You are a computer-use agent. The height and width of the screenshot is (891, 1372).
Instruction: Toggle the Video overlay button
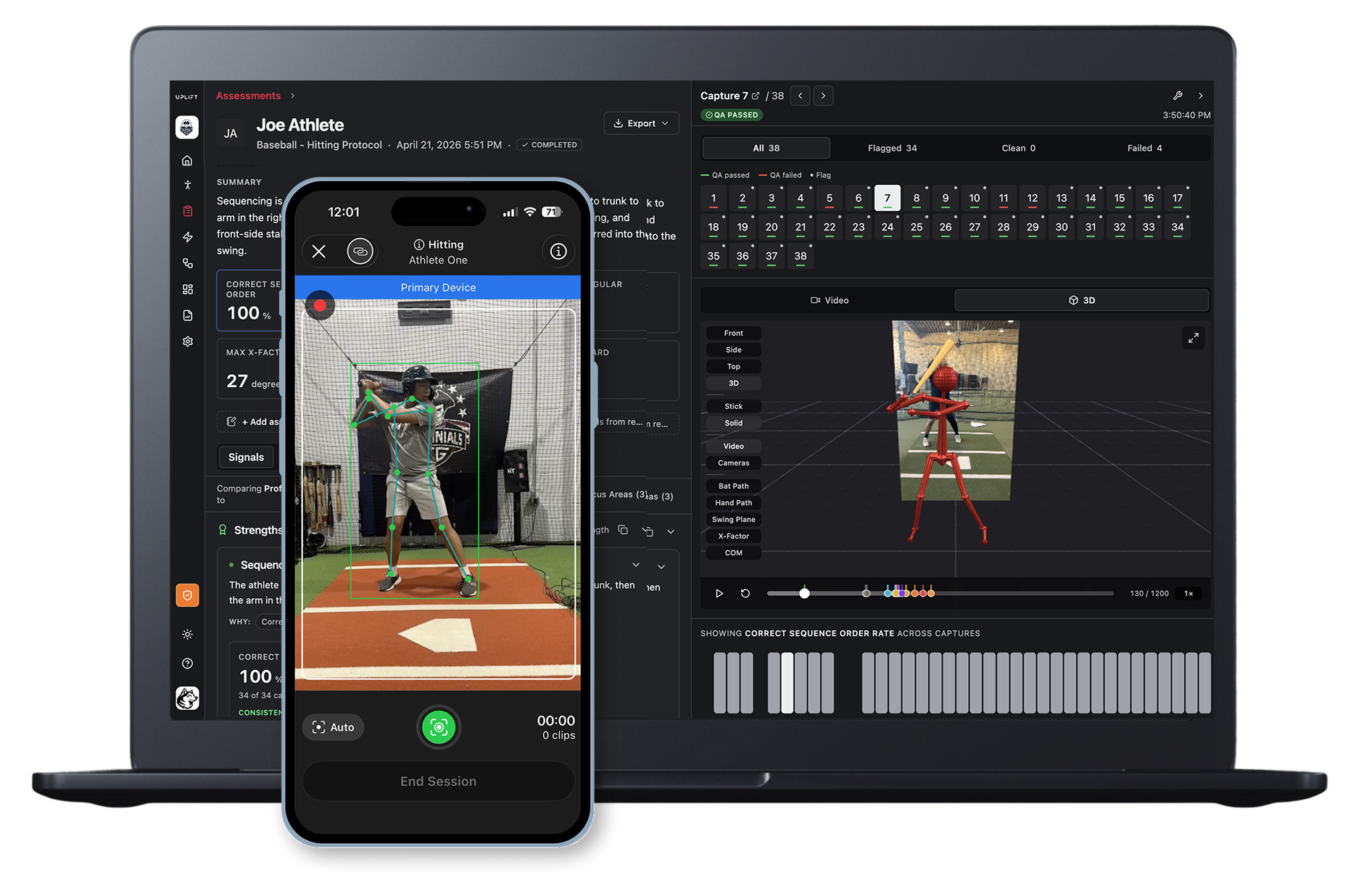coord(734,447)
